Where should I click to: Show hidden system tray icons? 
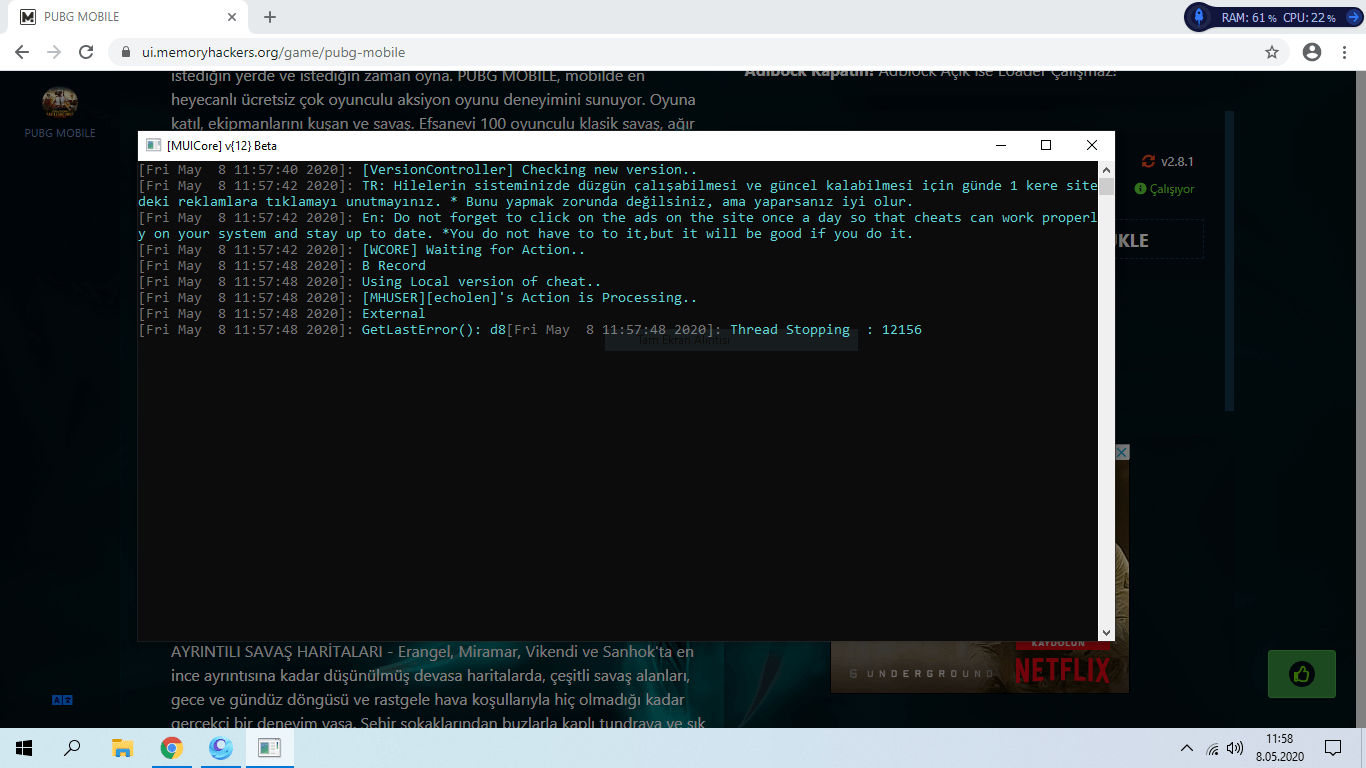[1187, 748]
